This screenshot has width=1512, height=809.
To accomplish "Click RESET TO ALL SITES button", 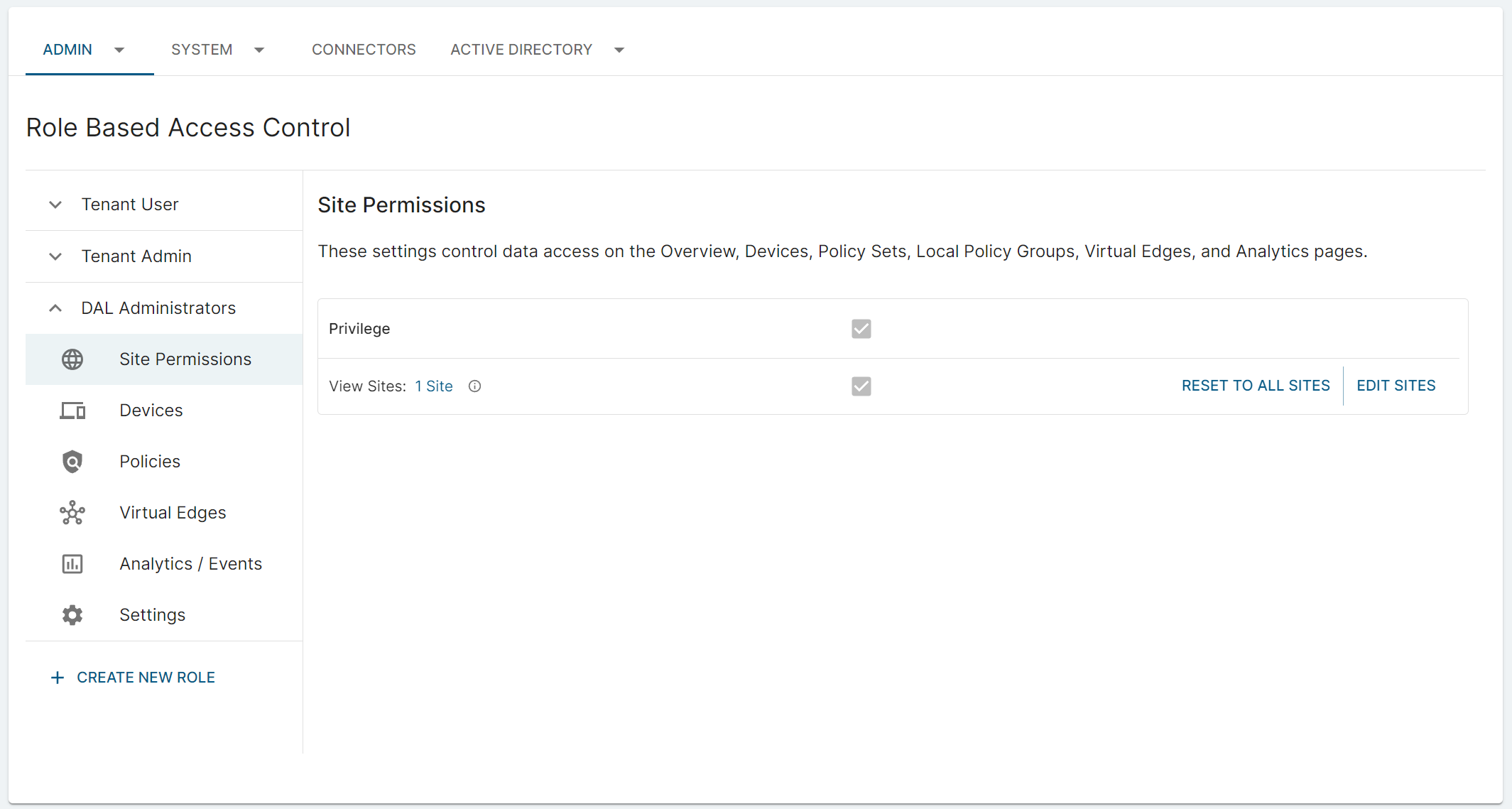I will [x=1256, y=386].
